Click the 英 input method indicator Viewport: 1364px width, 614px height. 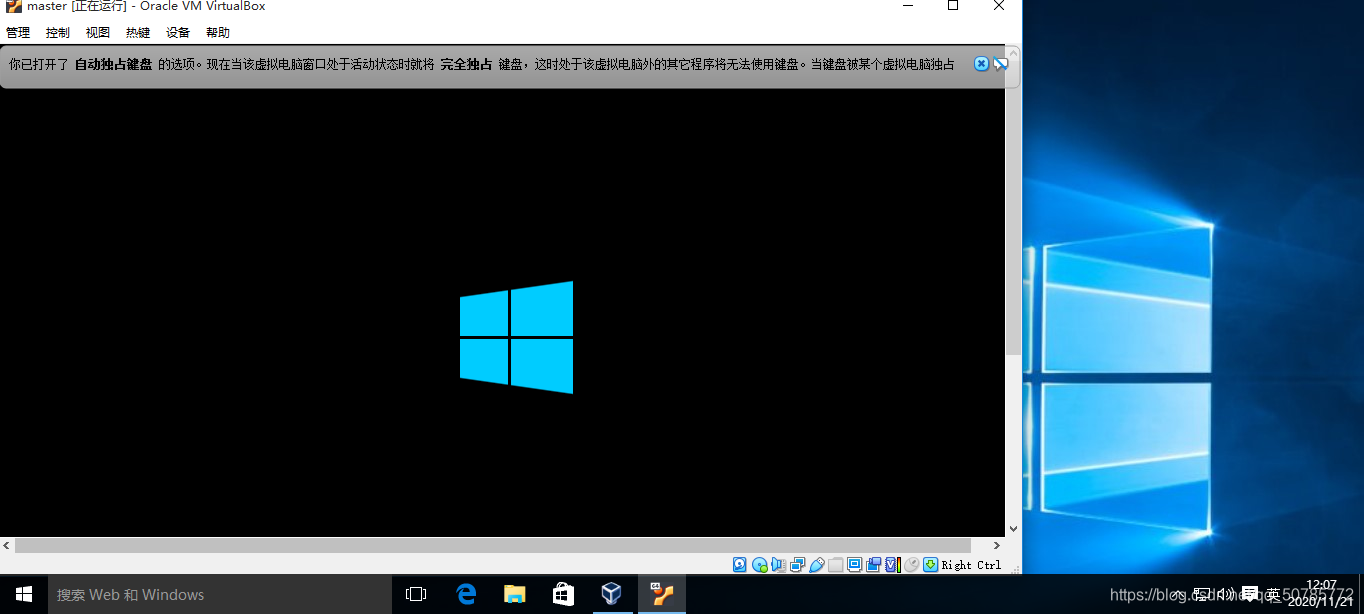click(1273, 594)
